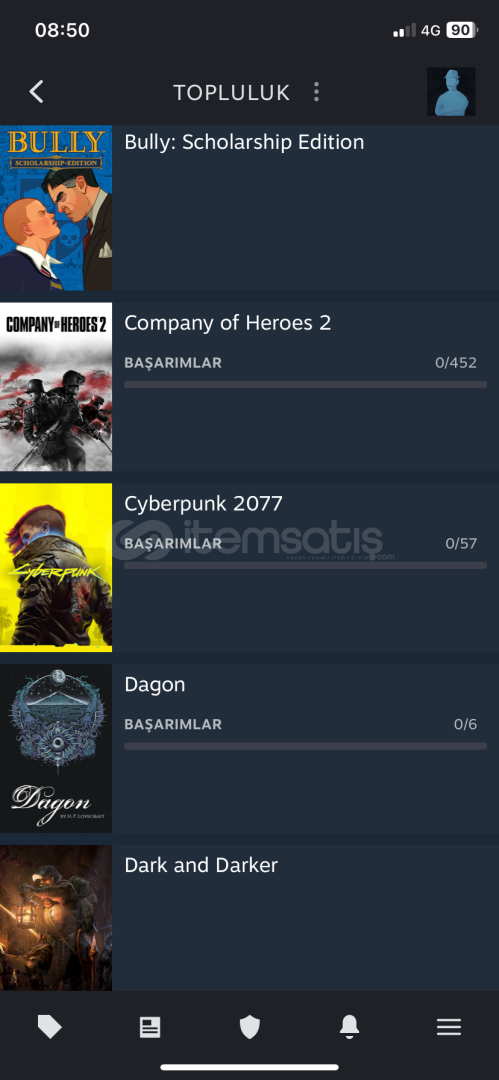Open the hamburger menu icon
This screenshot has height=1080, width=499.
(x=449, y=1028)
